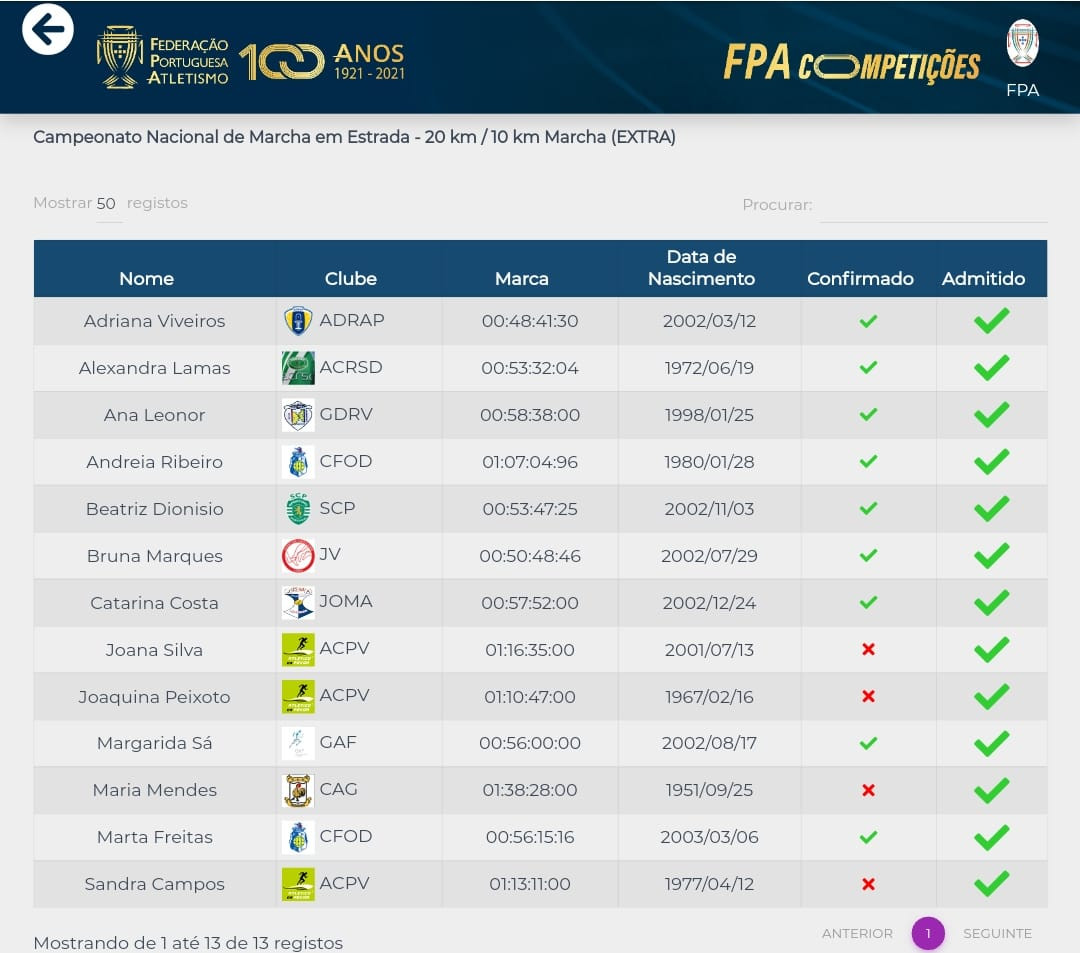Select the name Beatriz Dionisio
The width and height of the screenshot is (1080, 953).
click(x=154, y=509)
